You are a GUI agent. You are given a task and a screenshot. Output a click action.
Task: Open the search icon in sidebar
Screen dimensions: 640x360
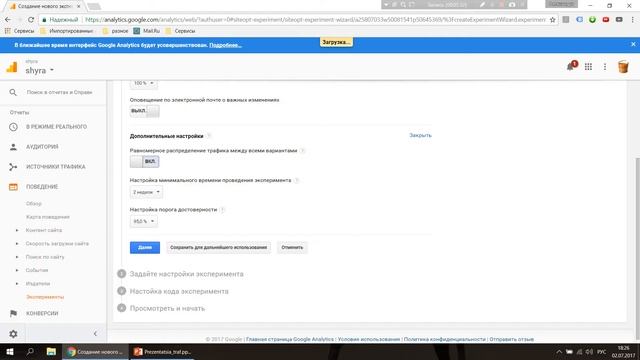[x=13, y=93]
